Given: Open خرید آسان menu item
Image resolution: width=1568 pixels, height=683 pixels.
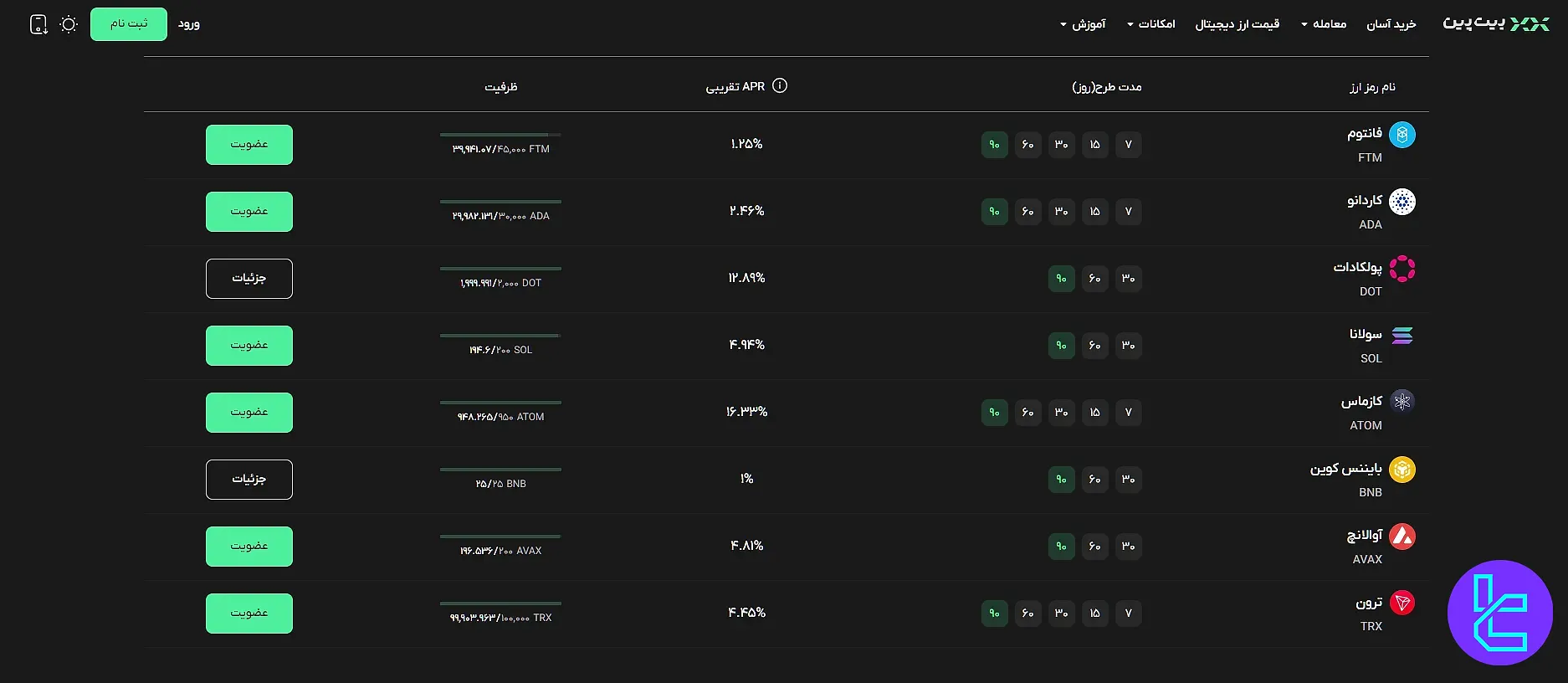Looking at the screenshot, I should click(1391, 24).
